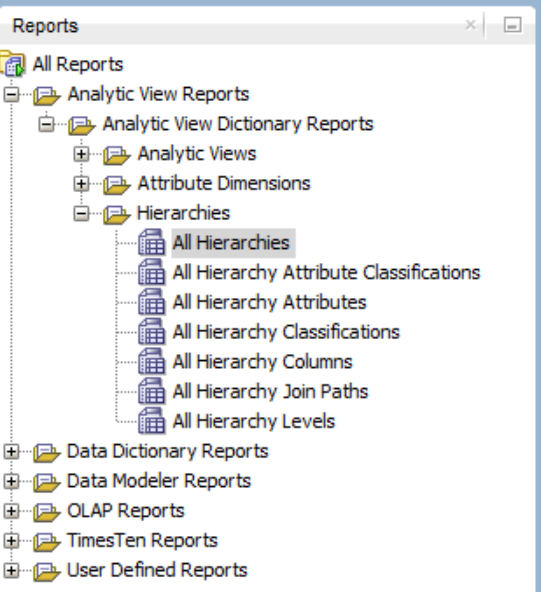The width and height of the screenshot is (541, 592).
Task: Expand the Data Dictionary Reports node
Action: click(11, 452)
